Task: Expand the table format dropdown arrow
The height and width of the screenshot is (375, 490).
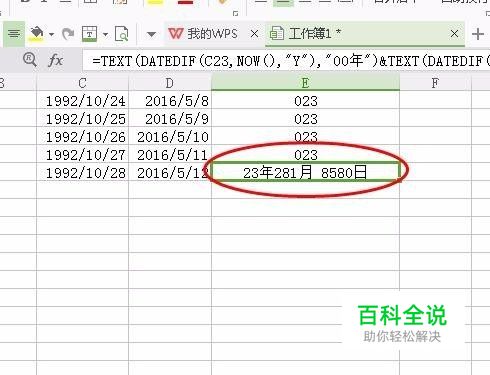Action: [x=105, y=34]
